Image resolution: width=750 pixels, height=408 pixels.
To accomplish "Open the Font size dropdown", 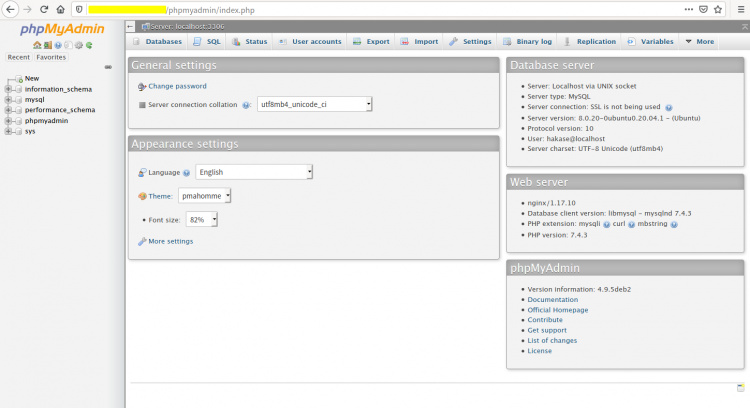I will (x=201, y=219).
